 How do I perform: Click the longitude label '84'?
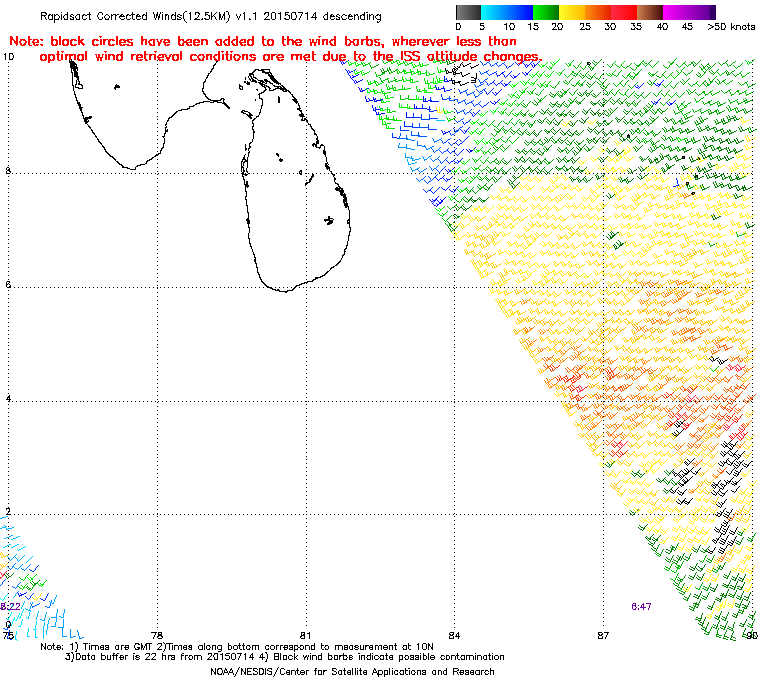(x=454, y=635)
